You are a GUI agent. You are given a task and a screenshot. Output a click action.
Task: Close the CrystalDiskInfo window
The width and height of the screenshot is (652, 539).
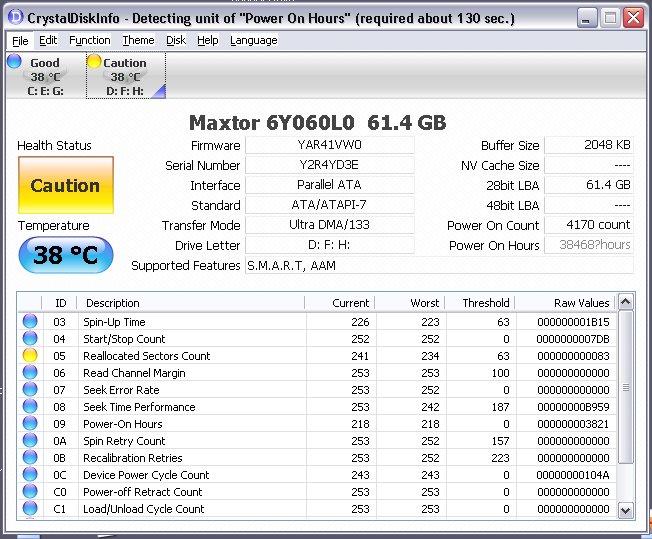pyautogui.click(x=633, y=18)
